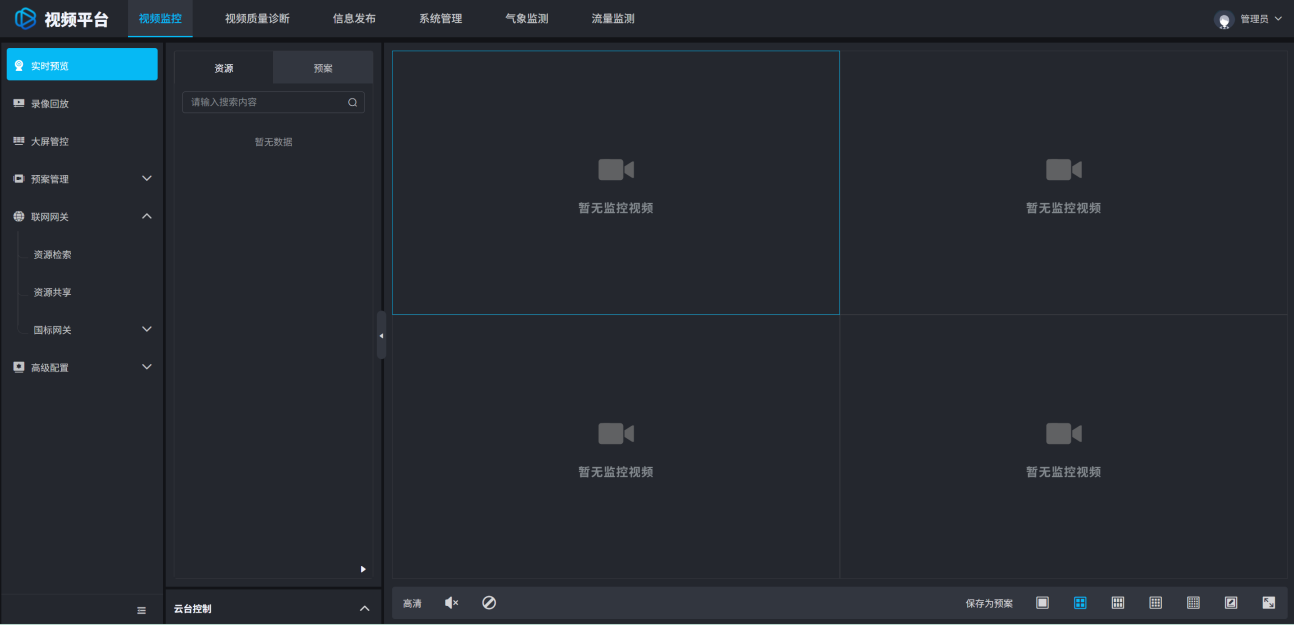Switch to the 预案 tab

coord(323,68)
